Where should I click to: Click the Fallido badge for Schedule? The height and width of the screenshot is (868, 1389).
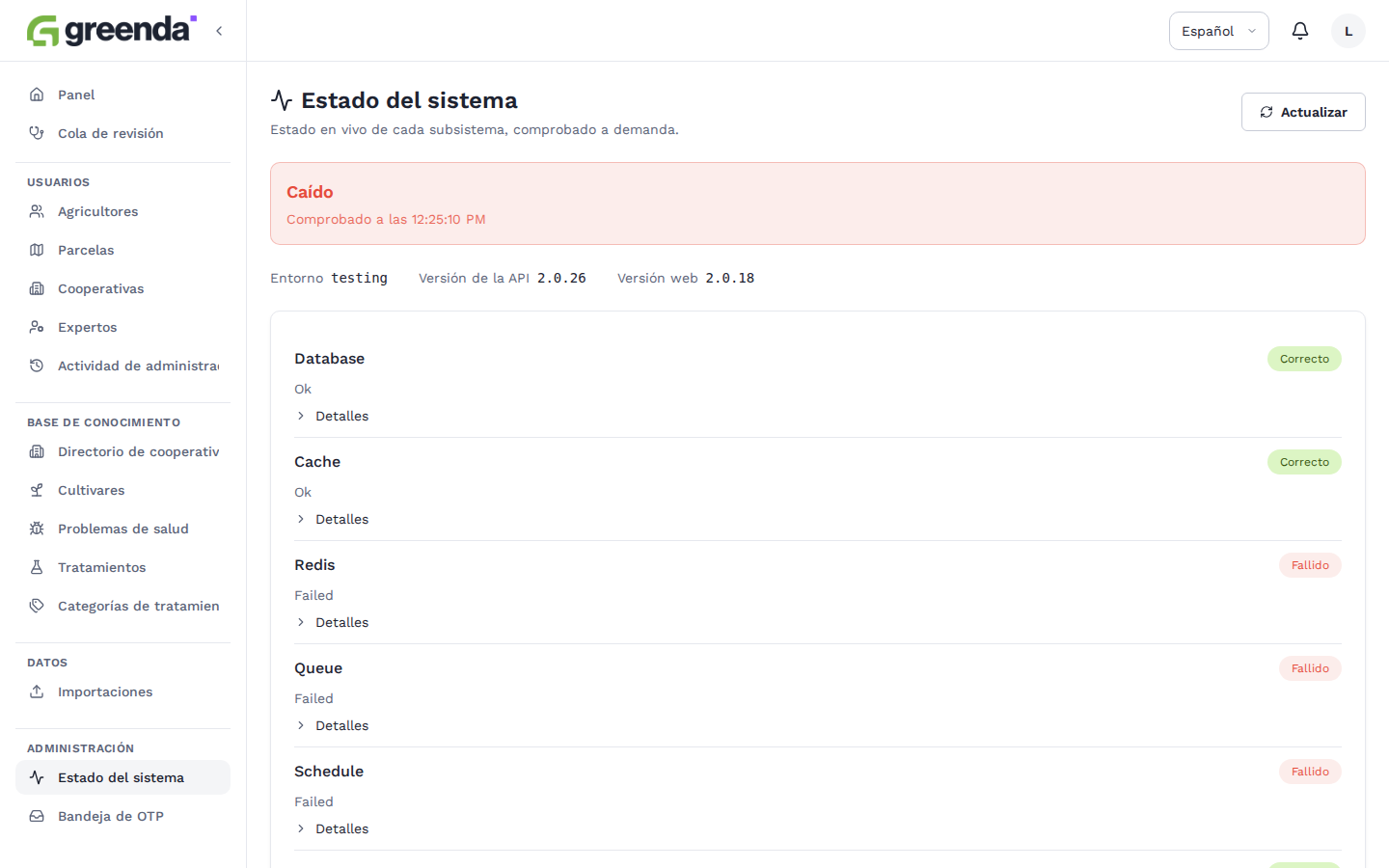(x=1310, y=772)
